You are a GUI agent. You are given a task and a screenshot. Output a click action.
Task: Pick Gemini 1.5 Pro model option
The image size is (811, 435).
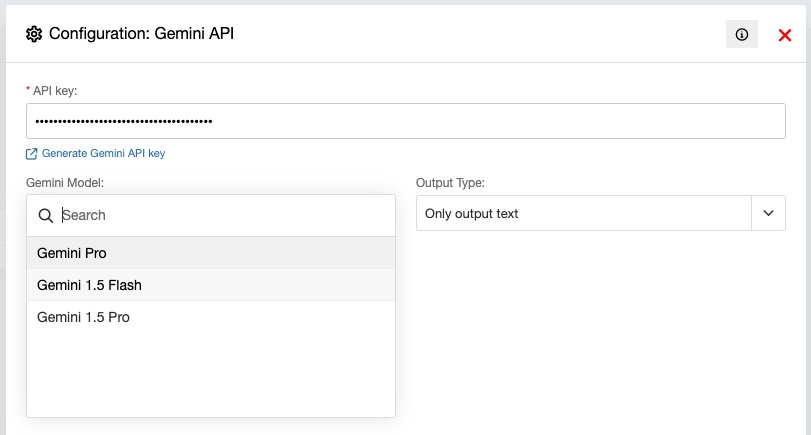pyautogui.click(x=211, y=317)
